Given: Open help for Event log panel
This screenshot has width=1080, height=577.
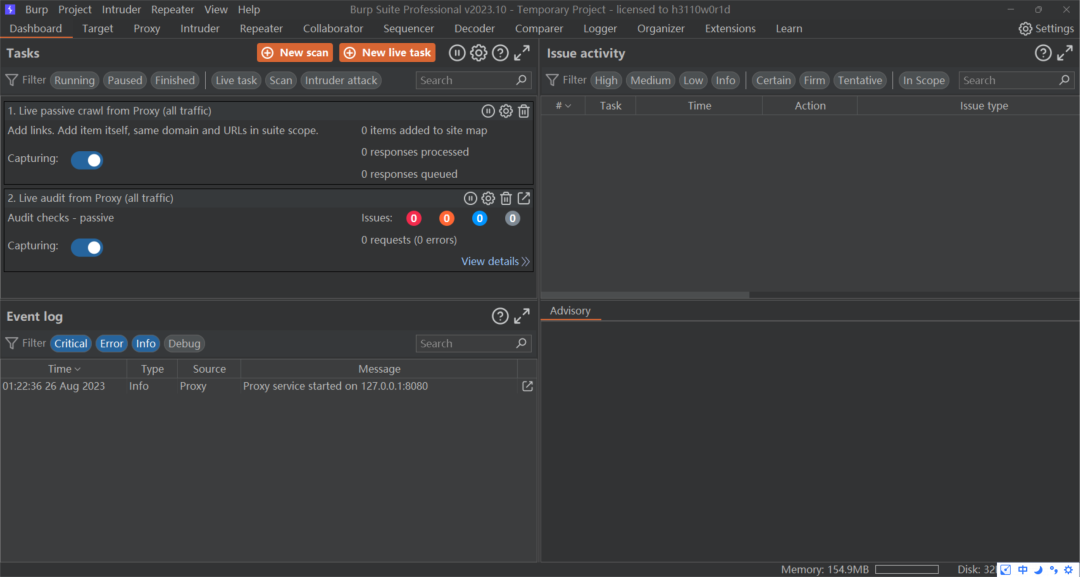Looking at the screenshot, I should (500, 316).
